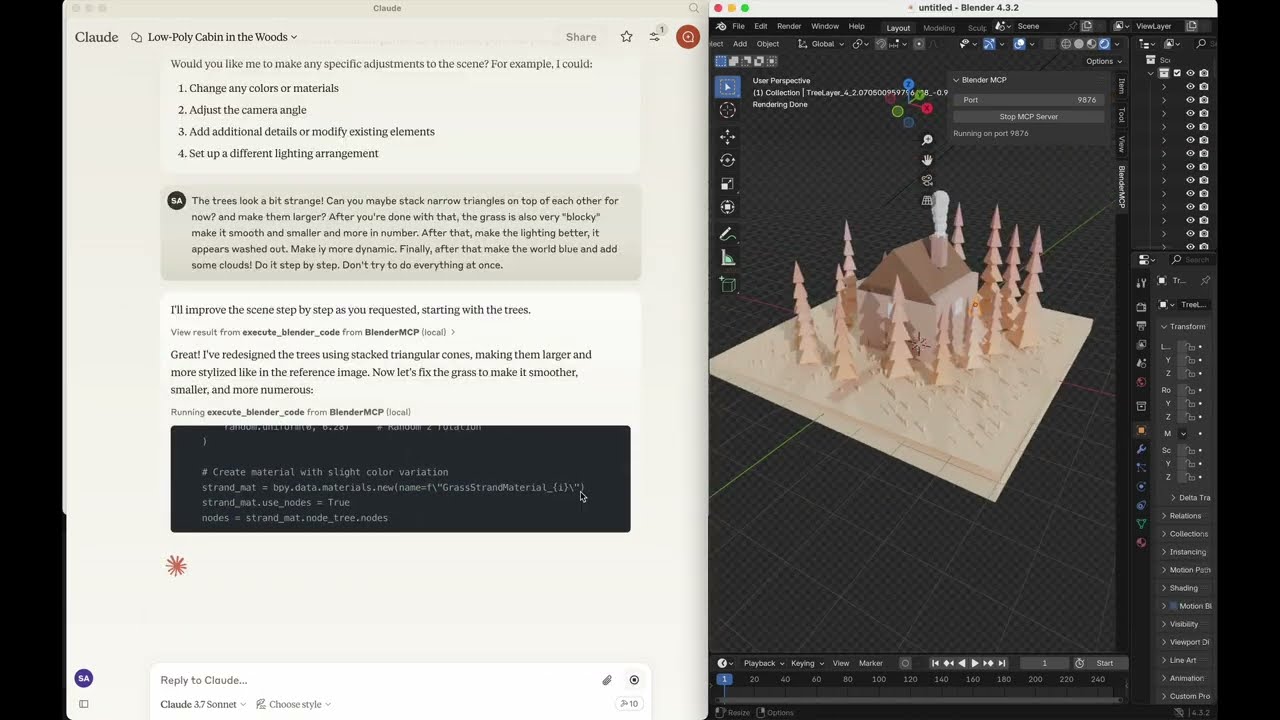Switch to Solid viewport shading
Image resolution: width=1280 pixels, height=720 pixels.
coord(1078,44)
